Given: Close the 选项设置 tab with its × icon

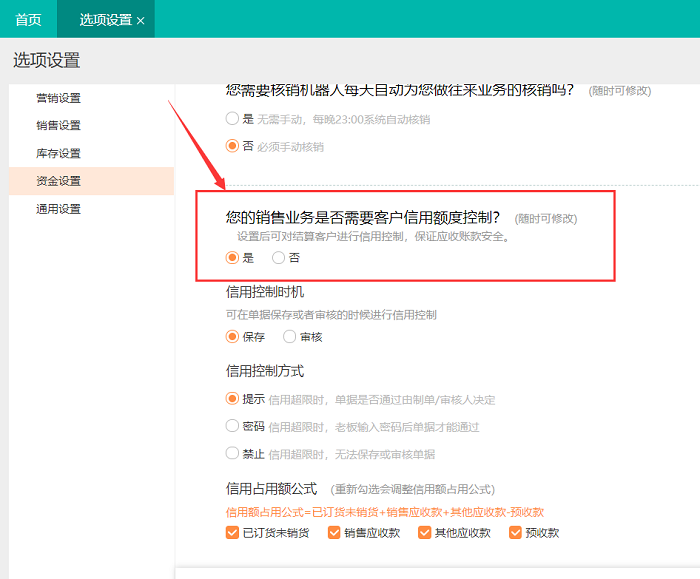Looking at the screenshot, I should pyautogui.click(x=140, y=20).
